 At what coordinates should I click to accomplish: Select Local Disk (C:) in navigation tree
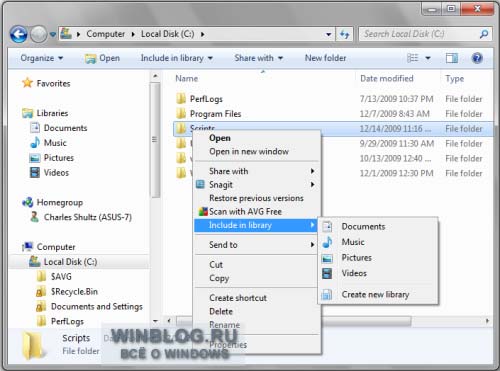point(70,262)
